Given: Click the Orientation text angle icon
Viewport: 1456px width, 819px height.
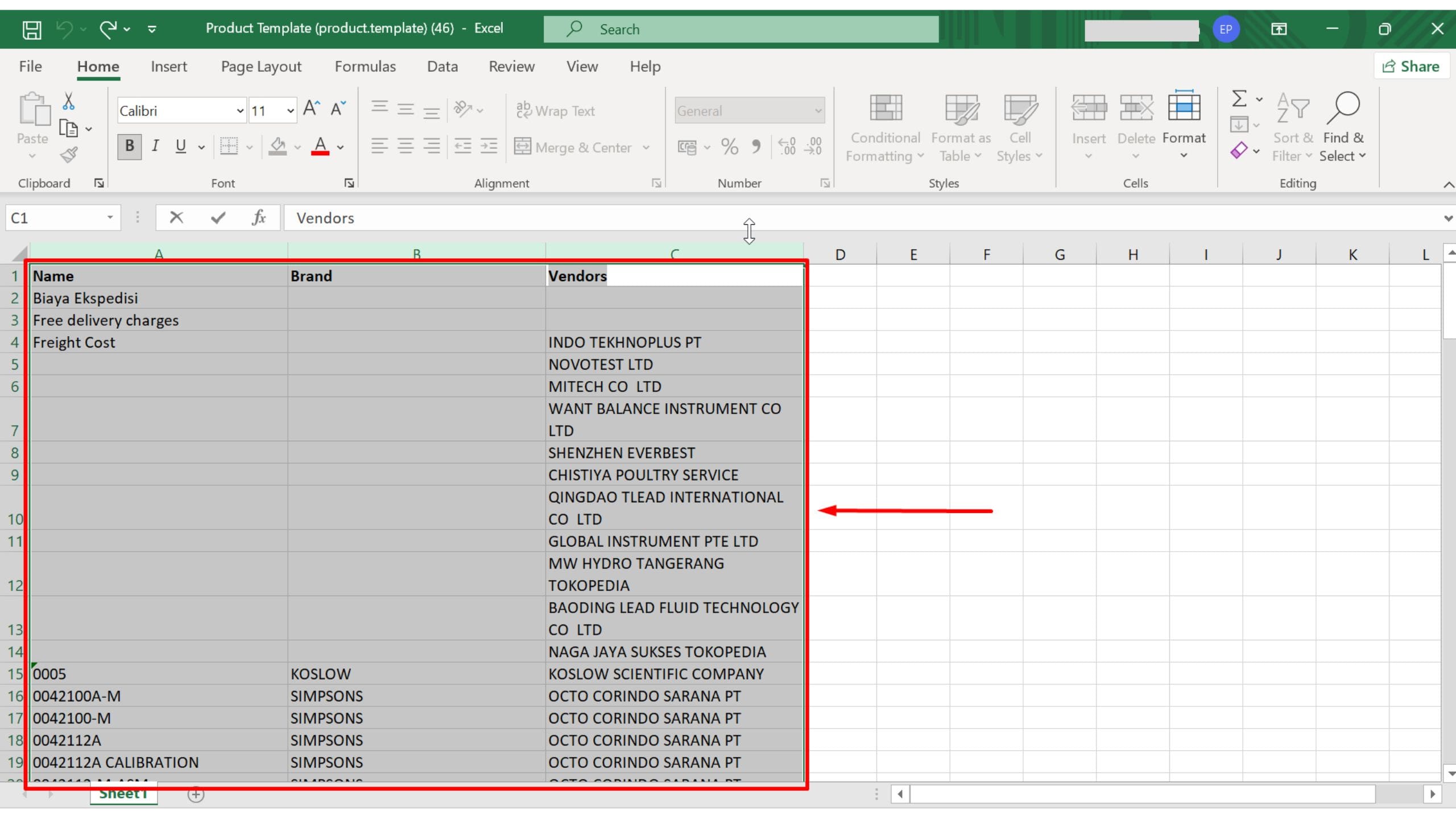Looking at the screenshot, I should [x=463, y=109].
